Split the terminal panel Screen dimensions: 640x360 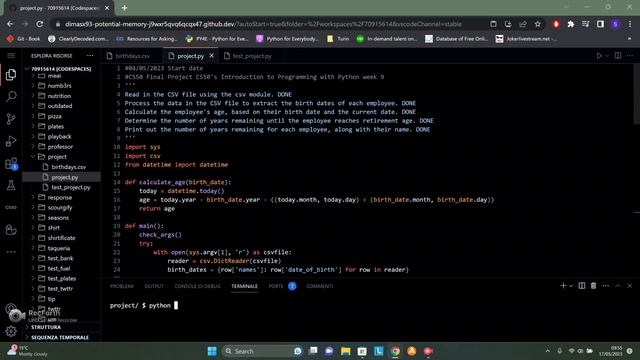(x=582, y=286)
